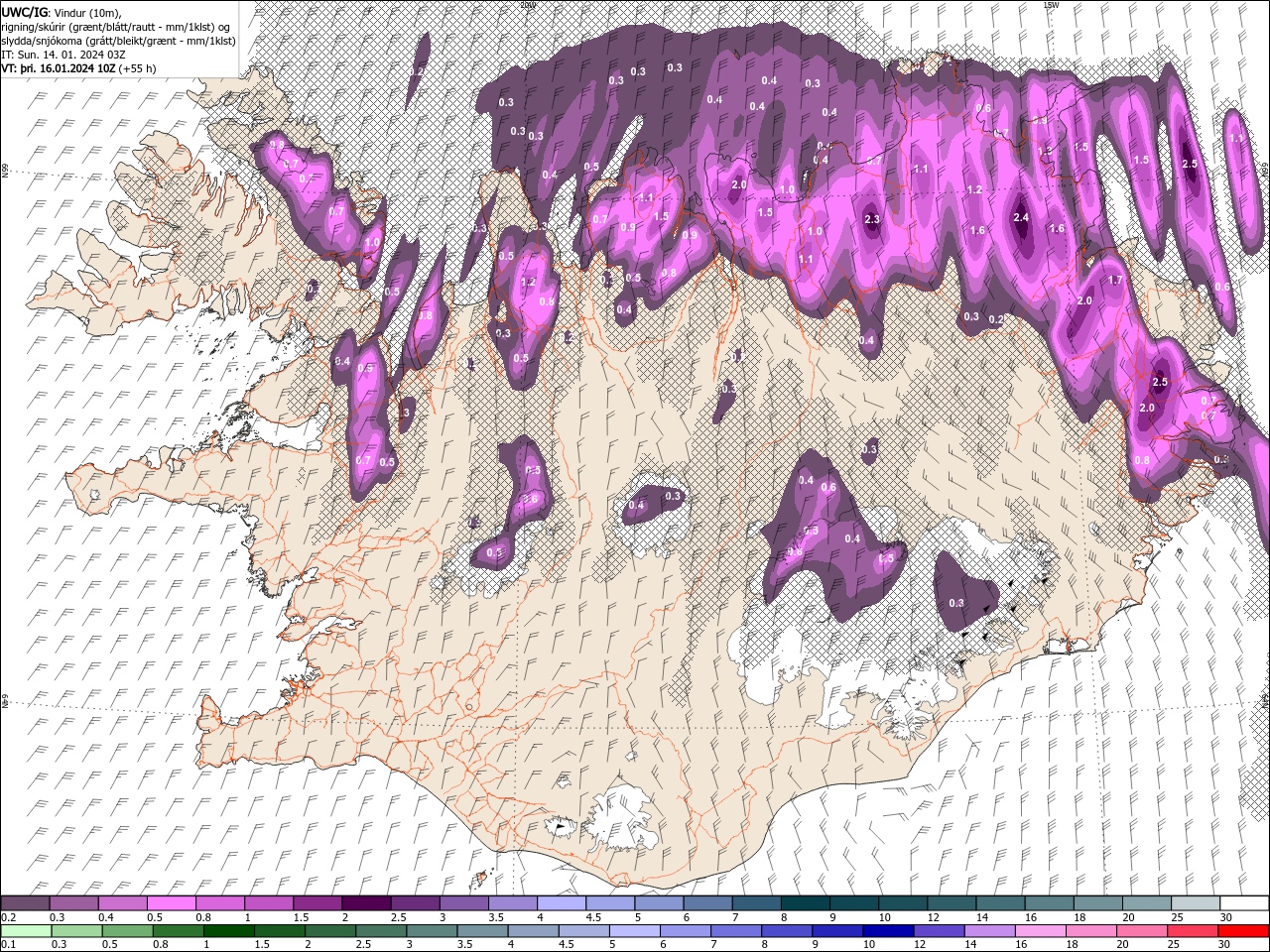Click the header line "UWC/IG: Vindur (10m),"
This screenshot has width=1270, height=952.
(x=62, y=11)
